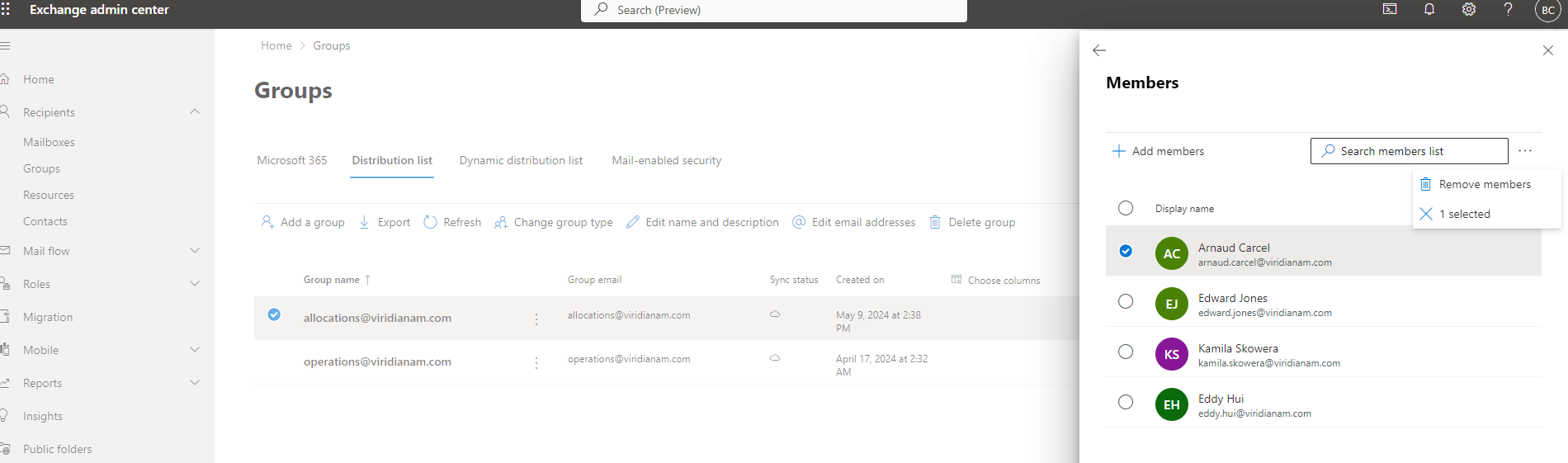Clear the 1 selected entry
Viewport: 1568px width, 463px height.
[1486, 214]
